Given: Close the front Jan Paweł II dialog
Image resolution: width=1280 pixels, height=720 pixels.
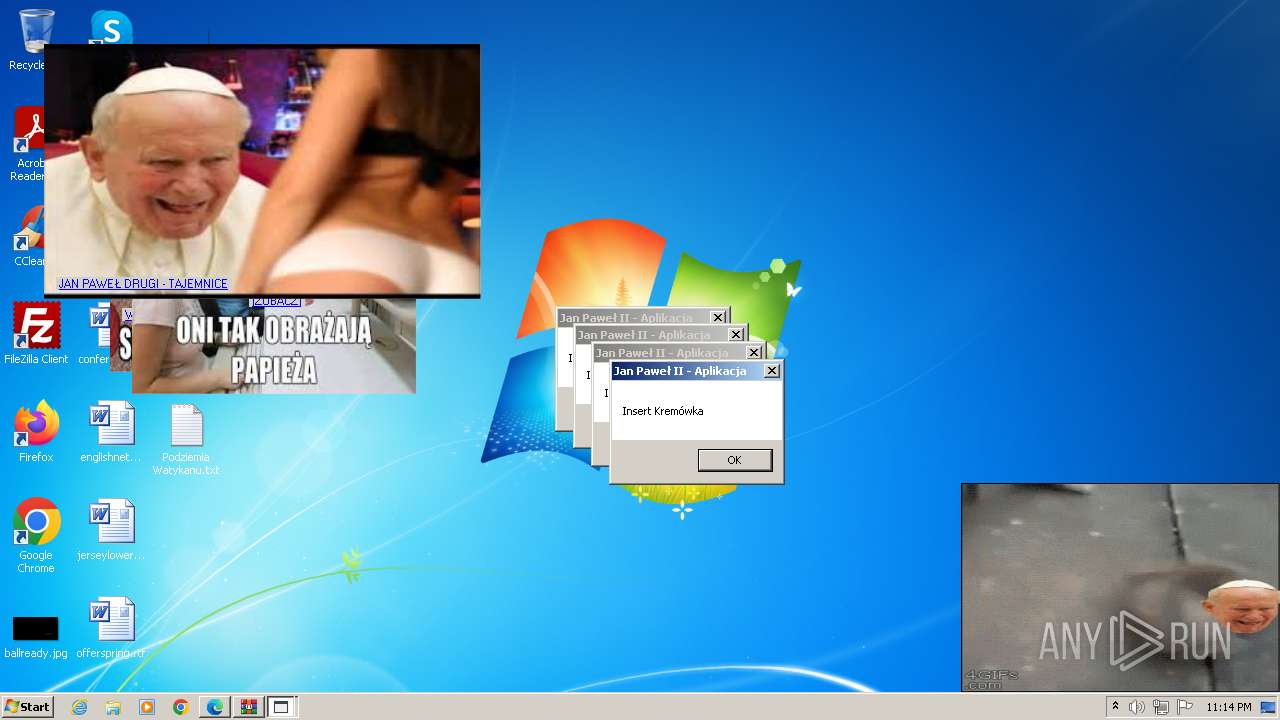Looking at the screenshot, I should click(772, 371).
